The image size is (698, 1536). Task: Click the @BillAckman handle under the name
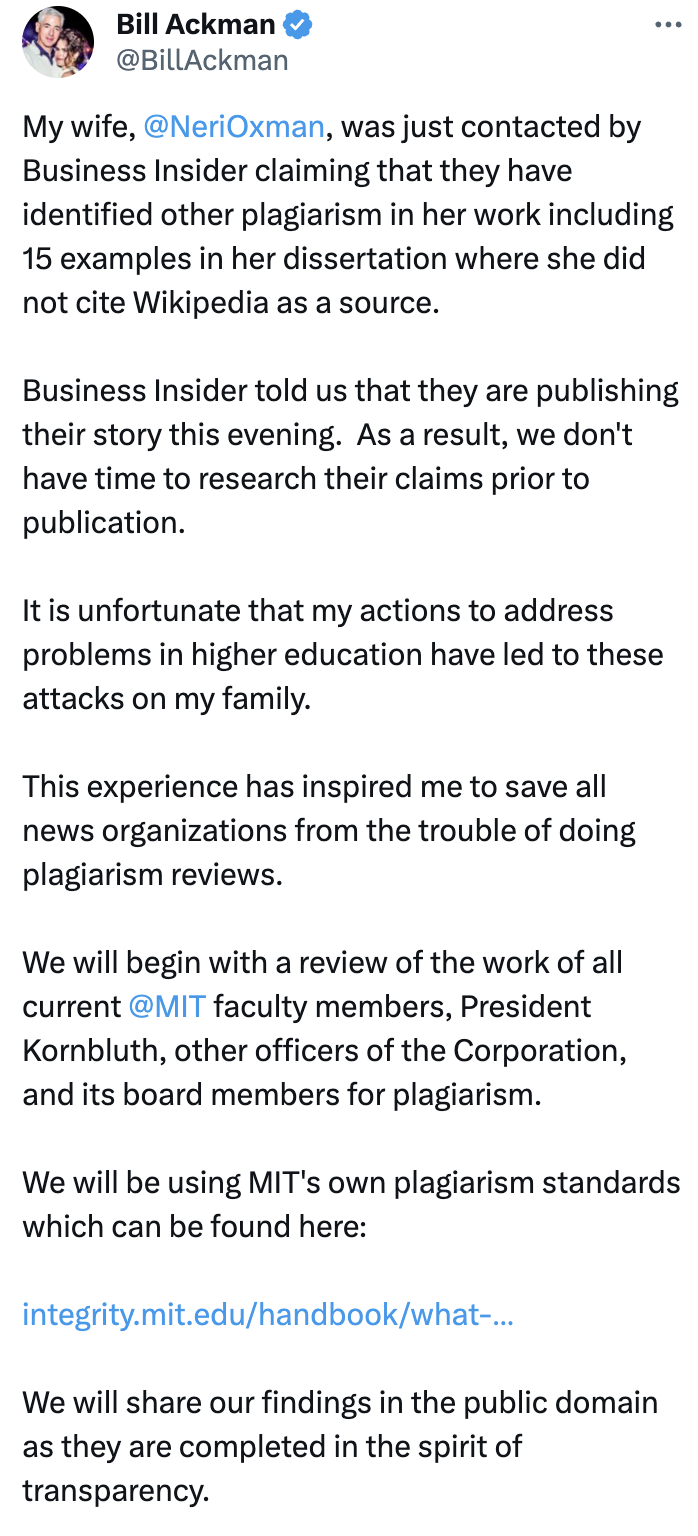[202, 60]
